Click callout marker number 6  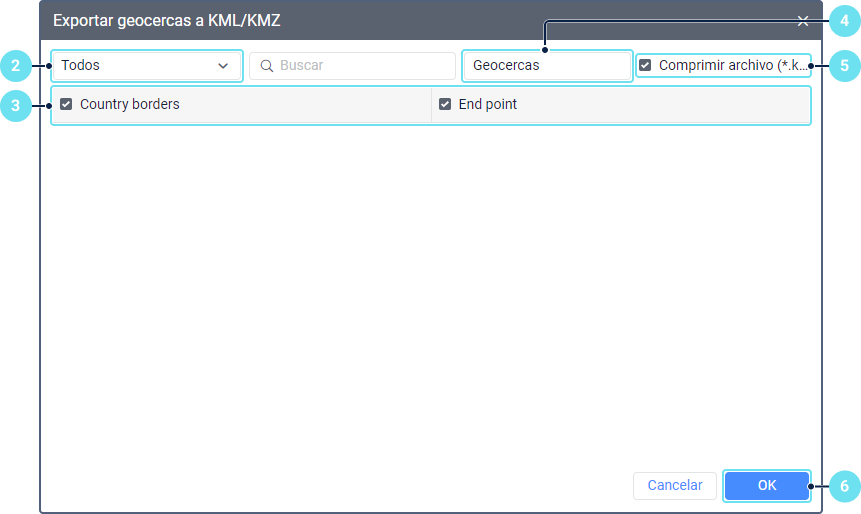[845, 486]
